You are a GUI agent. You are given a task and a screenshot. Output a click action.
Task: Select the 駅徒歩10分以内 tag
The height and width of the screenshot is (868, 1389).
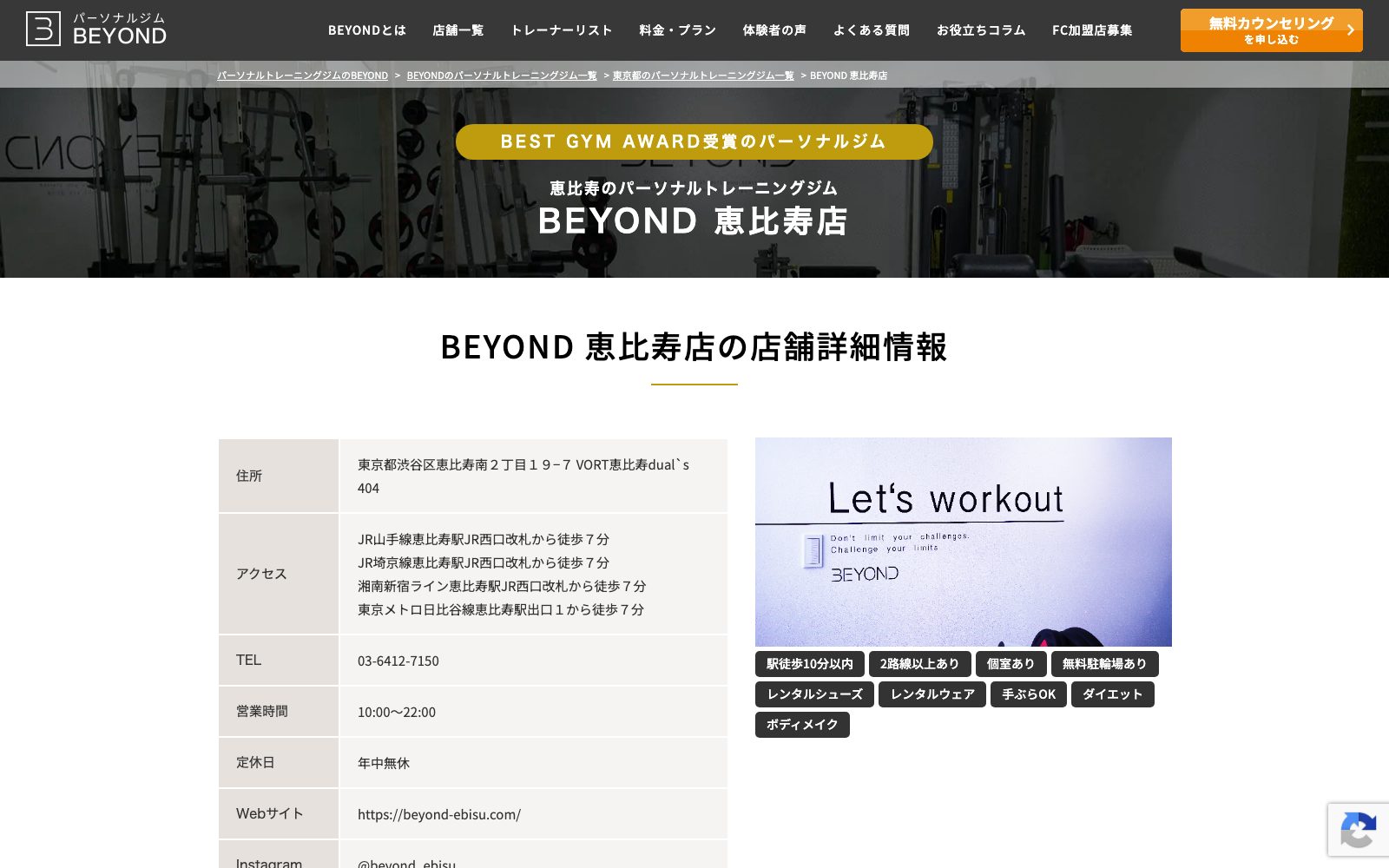coord(809,664)
